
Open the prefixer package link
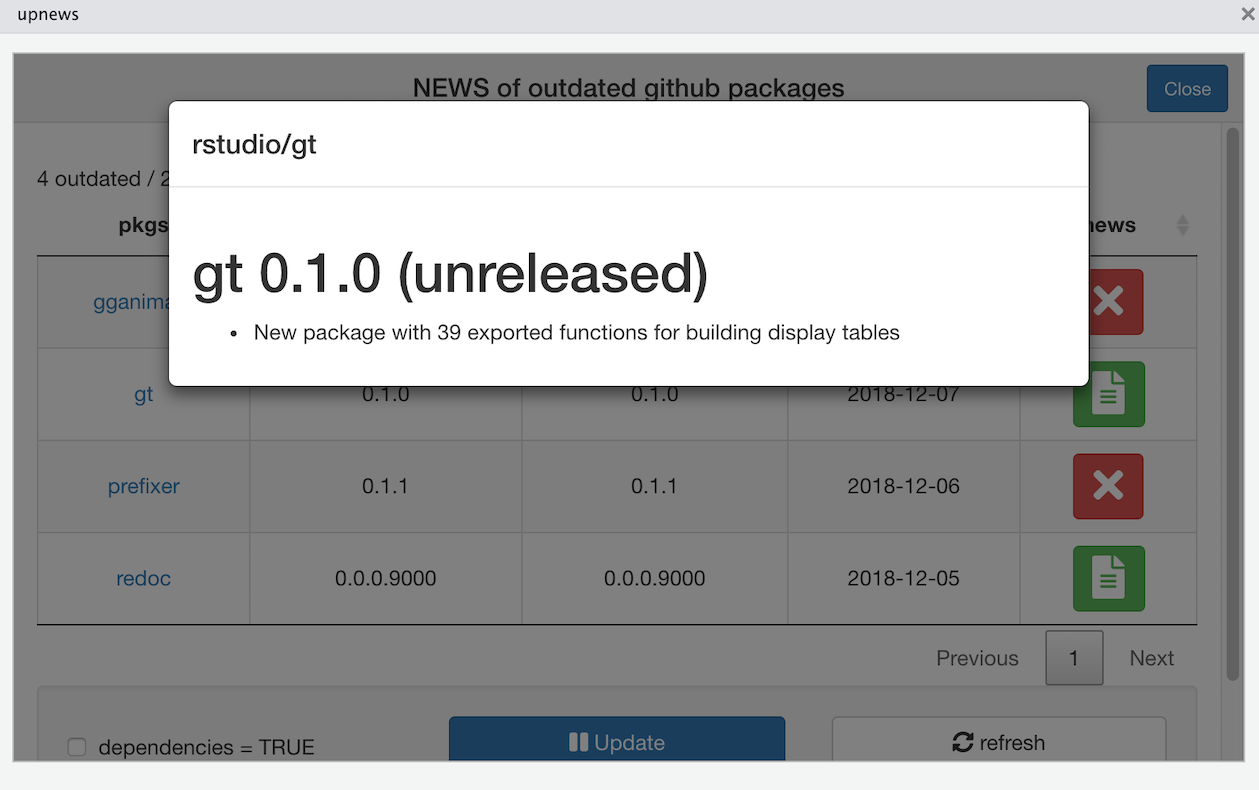pos(144,486)
